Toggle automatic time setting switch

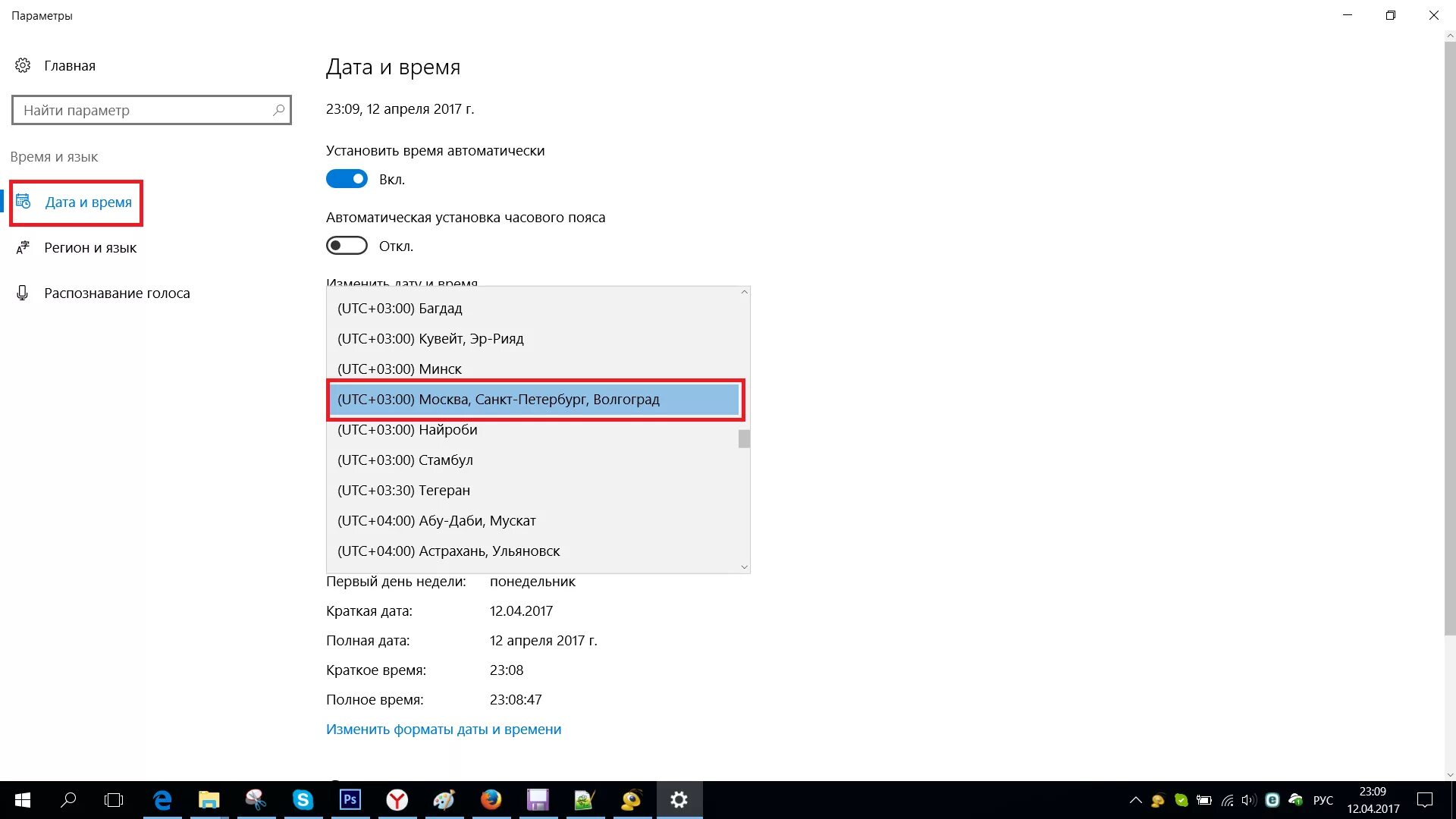(347, 179)
